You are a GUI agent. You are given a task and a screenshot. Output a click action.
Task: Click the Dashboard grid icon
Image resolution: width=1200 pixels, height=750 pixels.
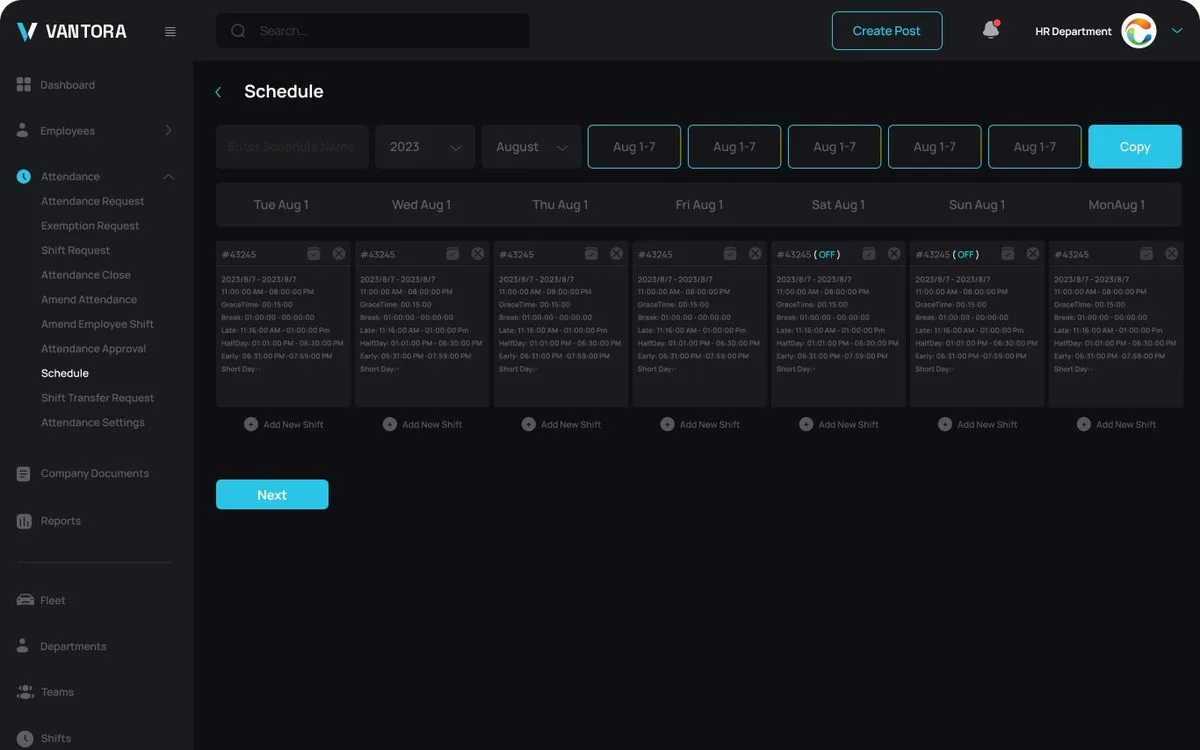[x=24, y=85]
